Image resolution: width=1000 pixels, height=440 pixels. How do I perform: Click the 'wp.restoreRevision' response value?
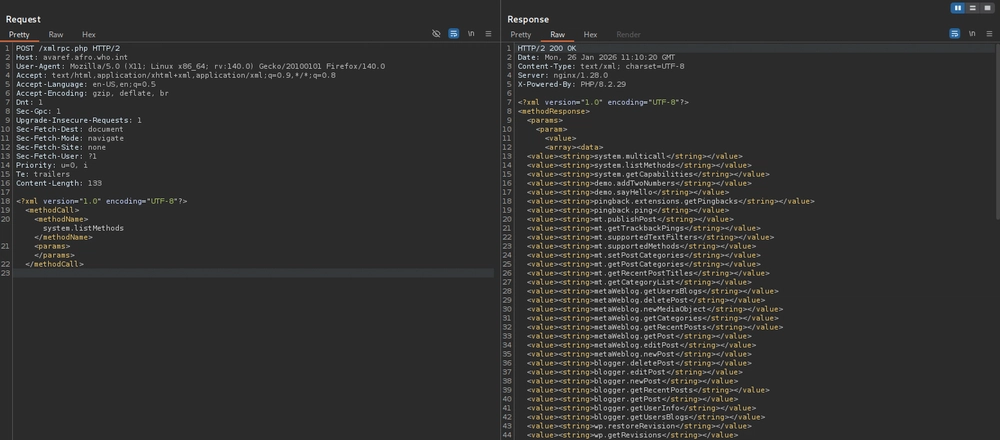(634, 425)
